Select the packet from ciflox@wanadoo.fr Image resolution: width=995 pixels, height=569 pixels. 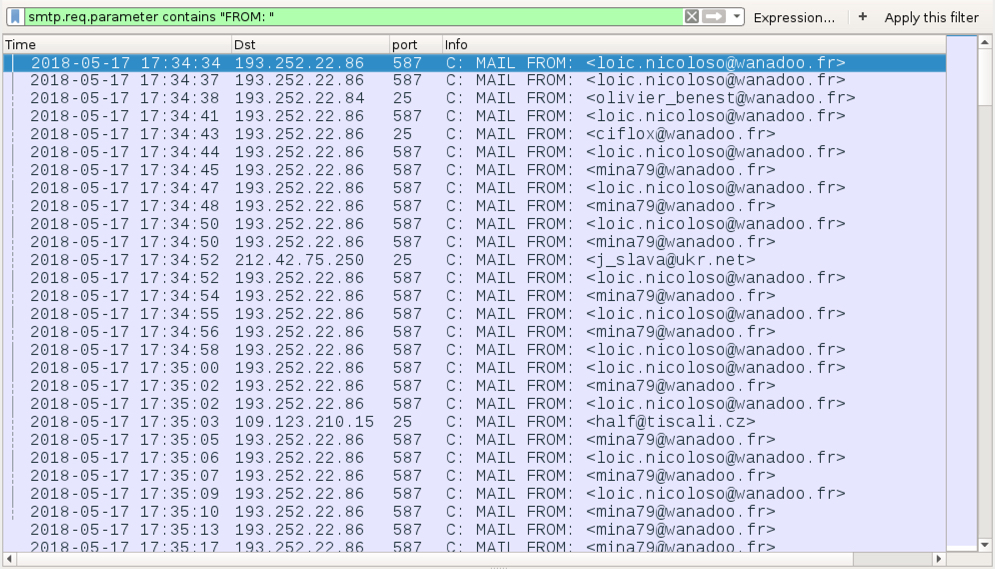click(x=474, y=134)
